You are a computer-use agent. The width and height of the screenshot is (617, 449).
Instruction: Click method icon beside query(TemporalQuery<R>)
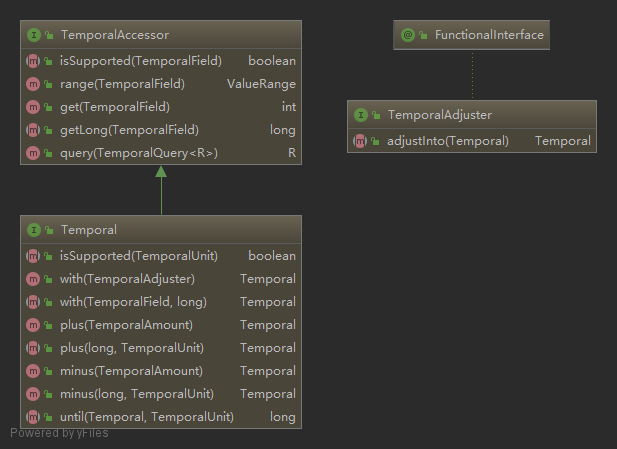[x=33, y=153]
